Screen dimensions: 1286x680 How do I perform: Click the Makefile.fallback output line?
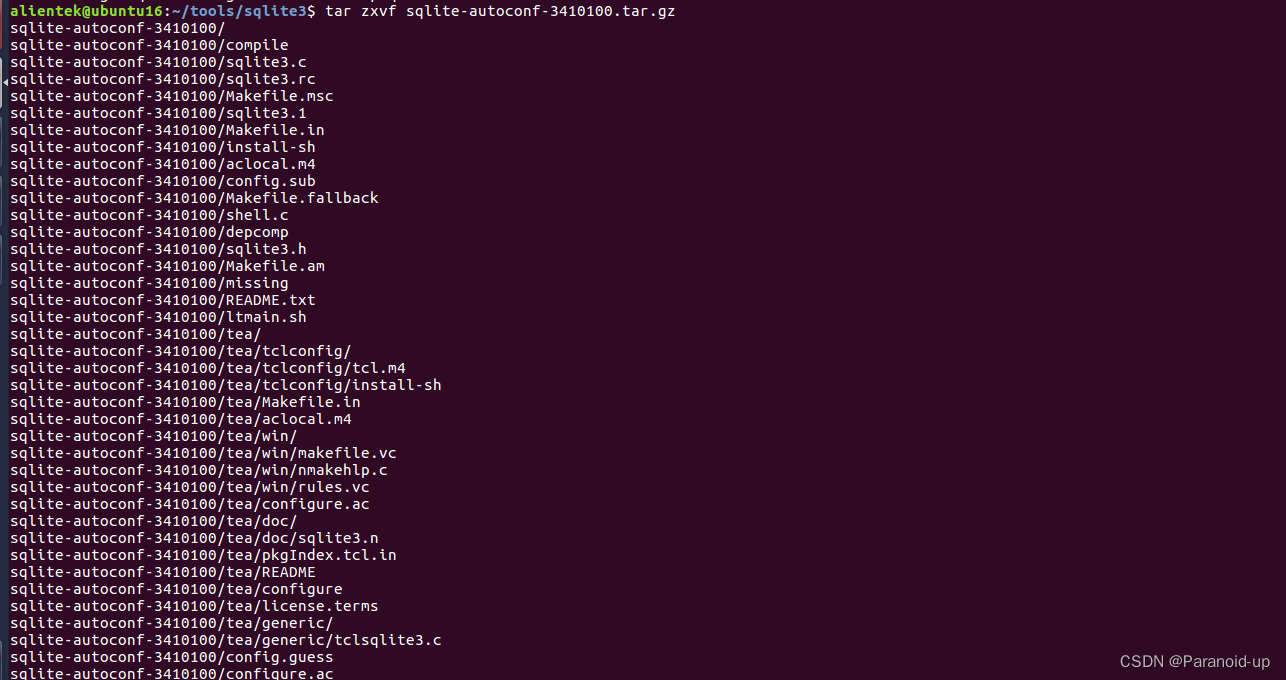point(194,198)
